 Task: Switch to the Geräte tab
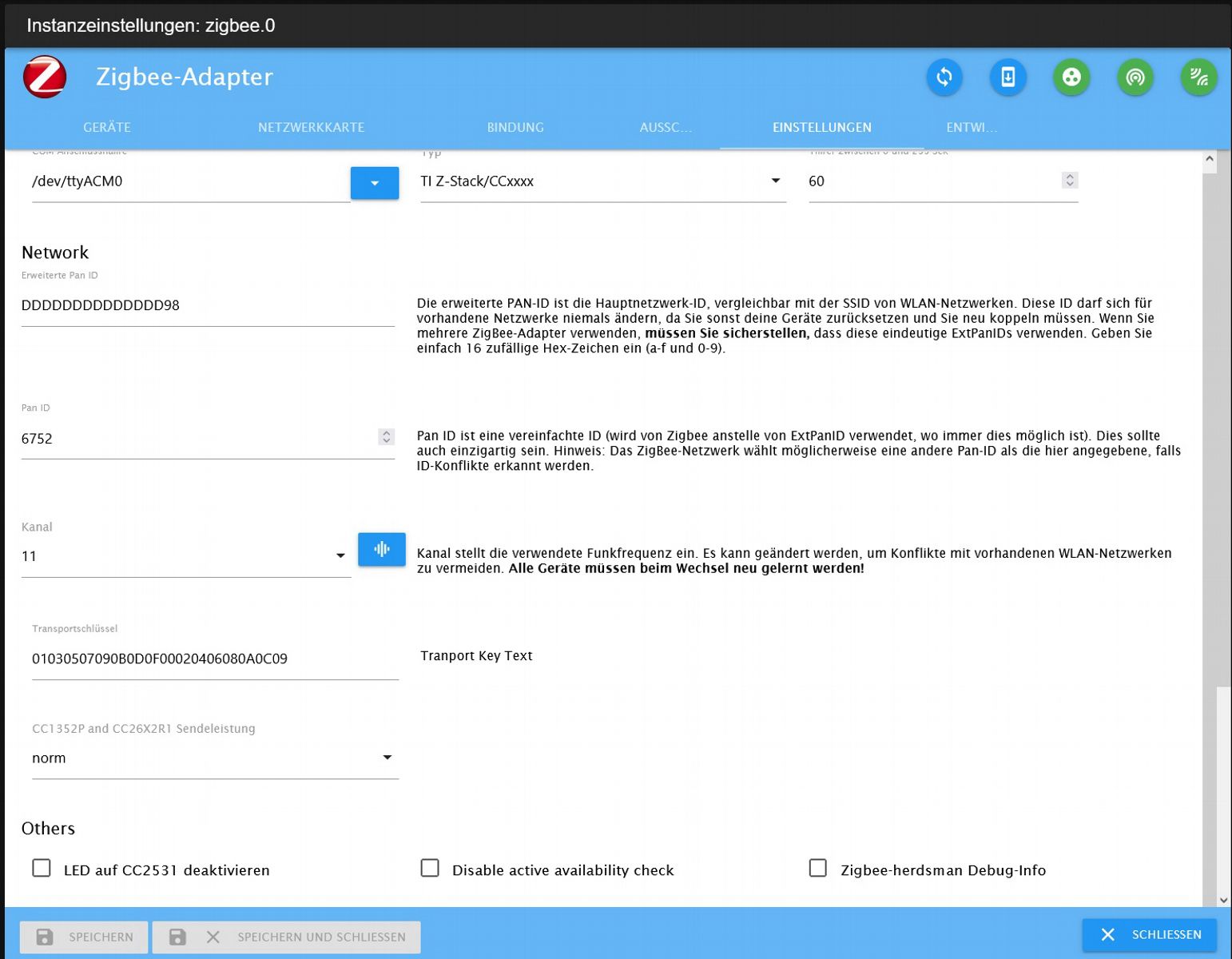click(107, 127)
